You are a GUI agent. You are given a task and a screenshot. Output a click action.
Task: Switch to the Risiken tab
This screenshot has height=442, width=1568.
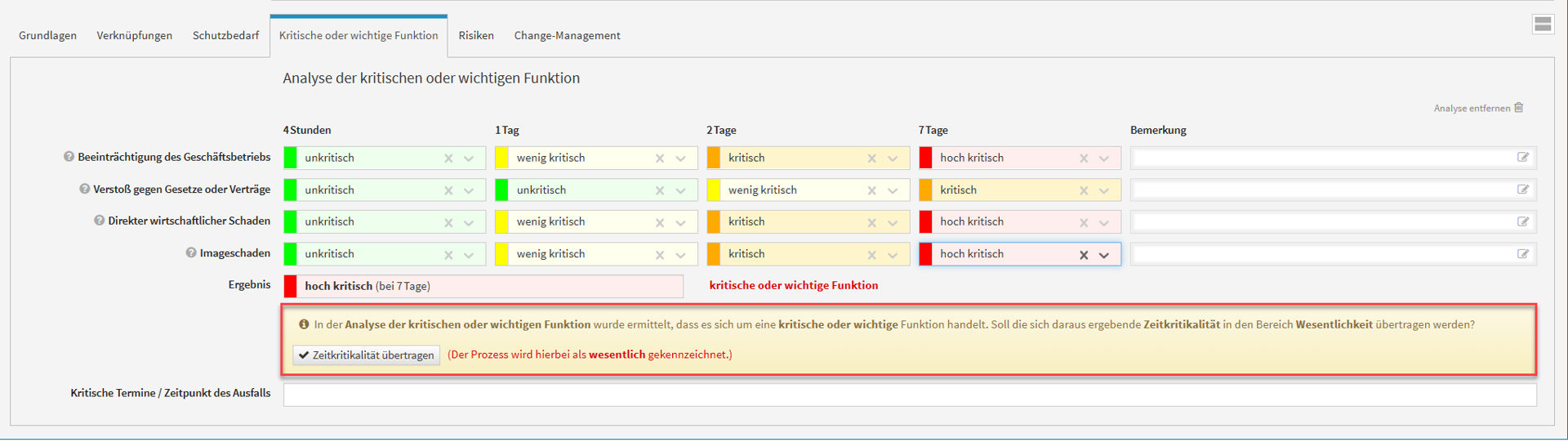point(476,35)
